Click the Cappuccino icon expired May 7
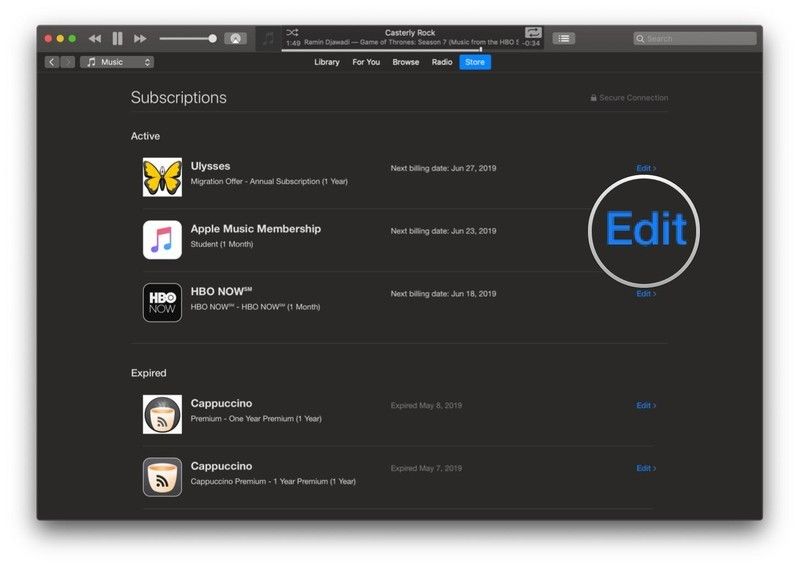Screen dimensions: 800x567 coord(162,477)
